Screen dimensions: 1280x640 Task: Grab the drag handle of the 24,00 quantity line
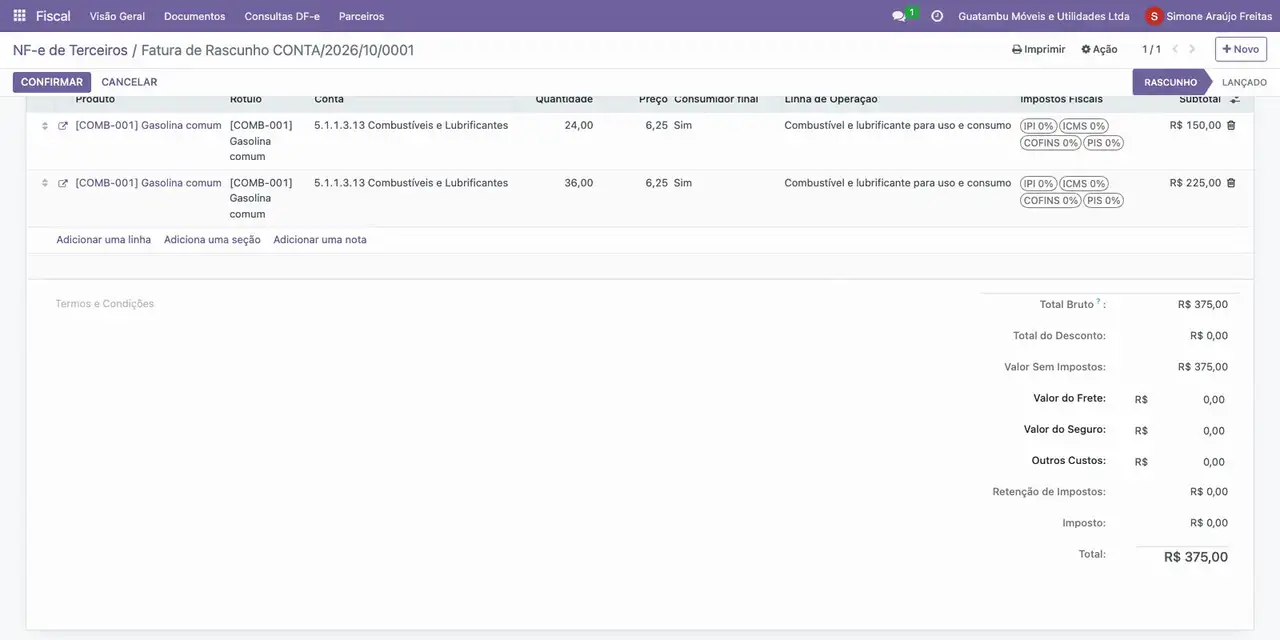point(44,126)
